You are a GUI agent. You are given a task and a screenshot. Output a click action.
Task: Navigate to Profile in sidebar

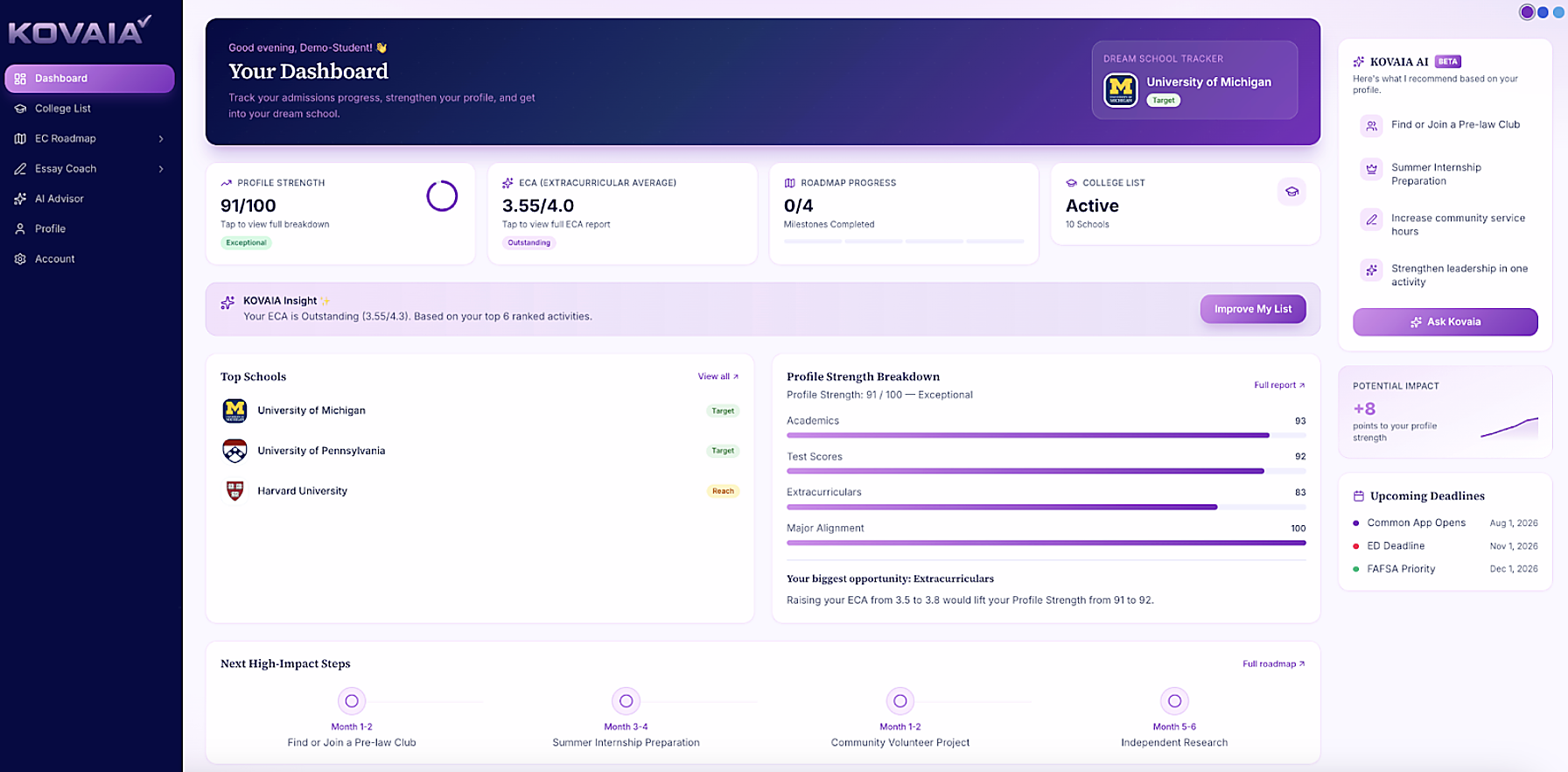(x=89, y=228)
